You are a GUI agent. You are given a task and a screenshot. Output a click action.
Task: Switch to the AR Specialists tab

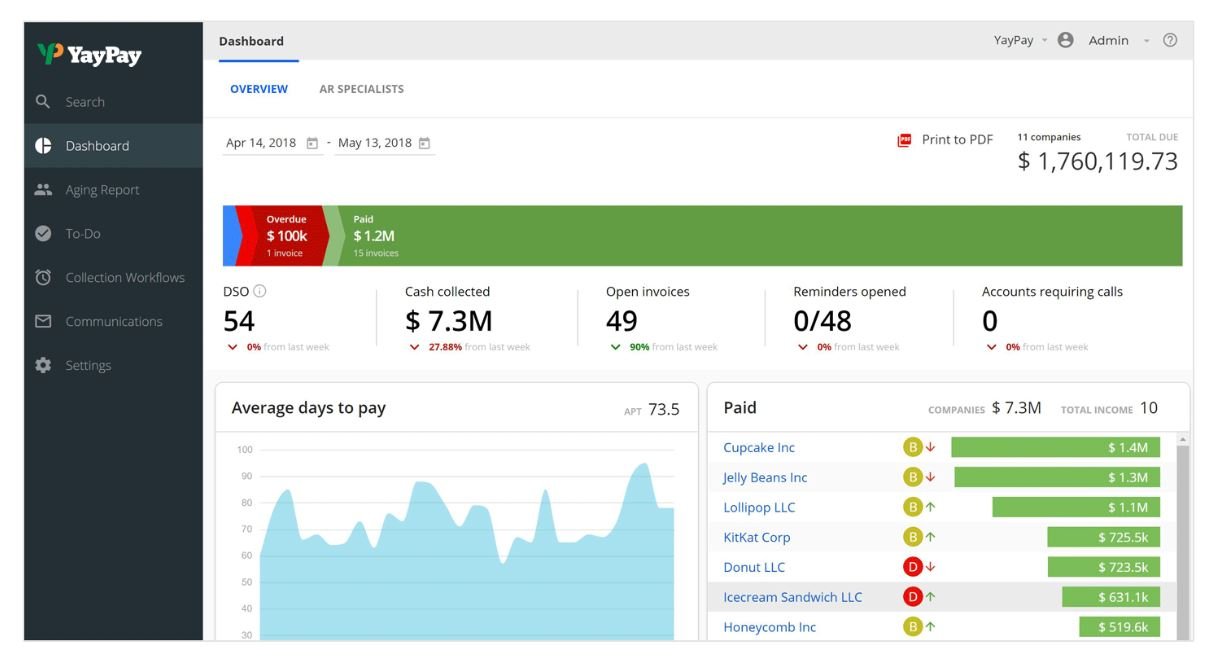click(x=361, y=89)
